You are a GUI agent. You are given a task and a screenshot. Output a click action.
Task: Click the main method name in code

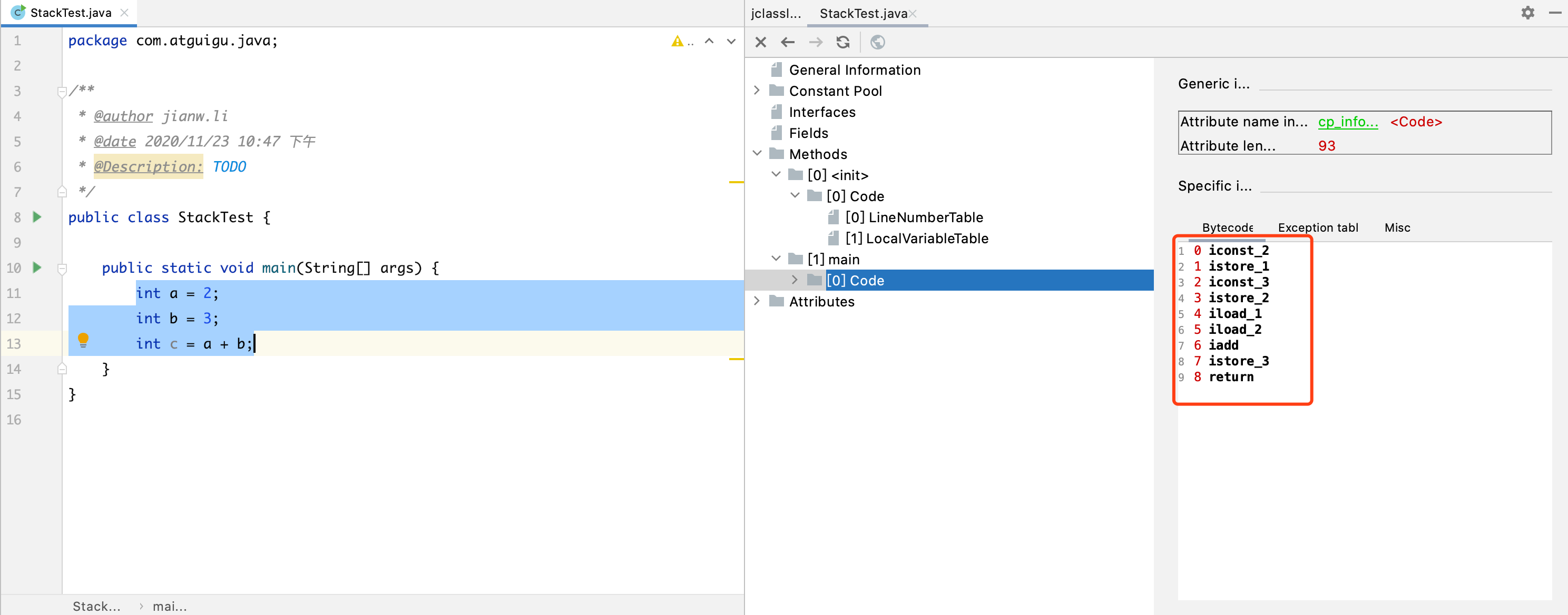point(278,267)
